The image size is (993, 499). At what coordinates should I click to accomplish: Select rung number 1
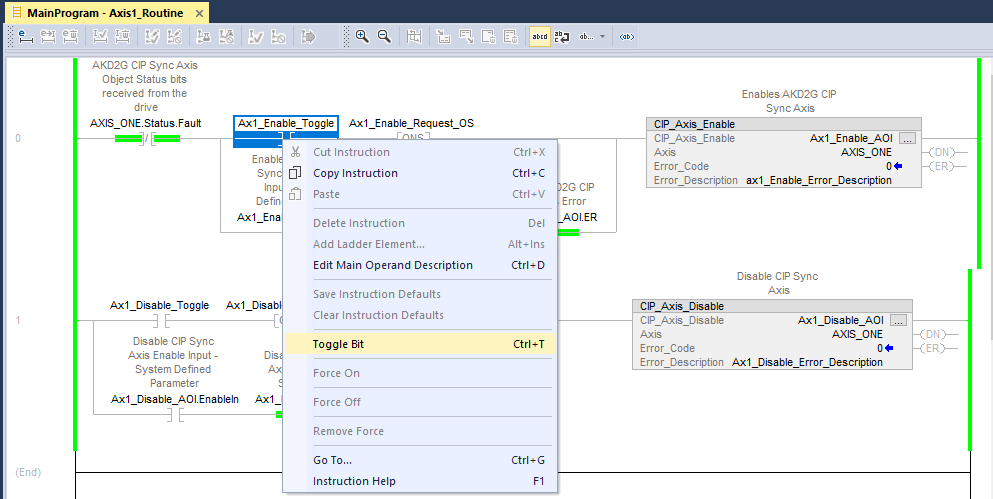click(x=18, y=320)
